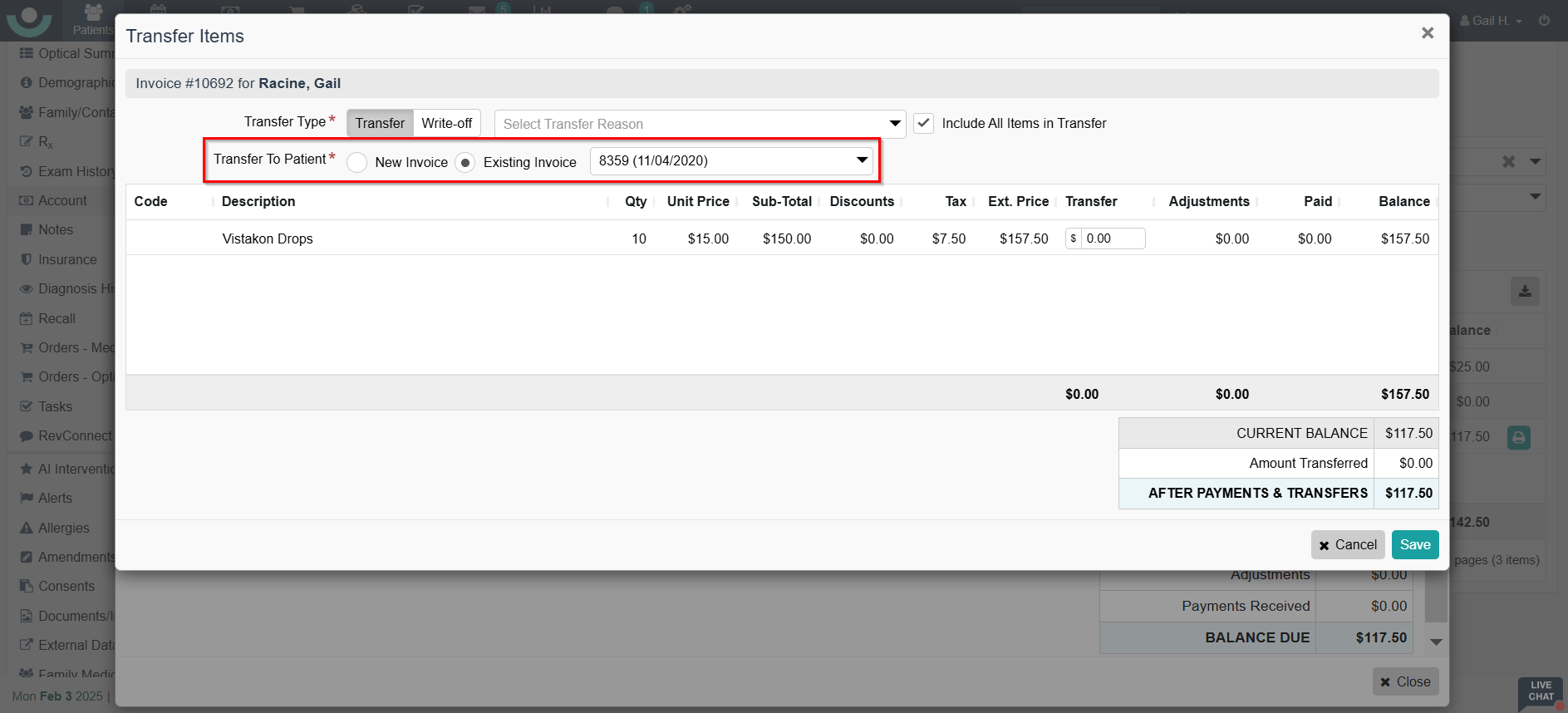Click the green print icon button
Viewport: 1568px width, 713px height.
(1518, 437)
